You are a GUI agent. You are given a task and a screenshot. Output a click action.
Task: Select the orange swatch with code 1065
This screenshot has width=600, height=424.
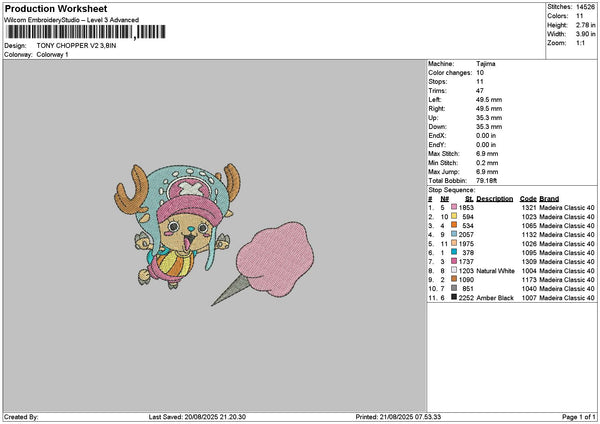pos(454,225)
